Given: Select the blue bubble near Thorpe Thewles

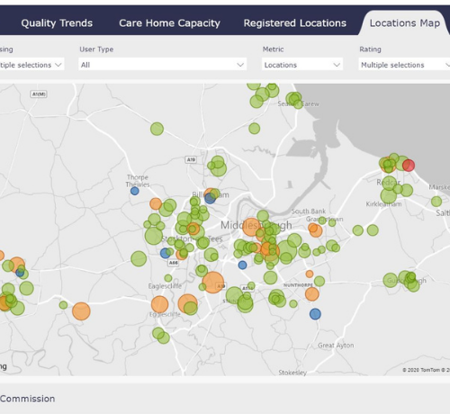Looking at the screenshot, I should (x=135, y=191).
